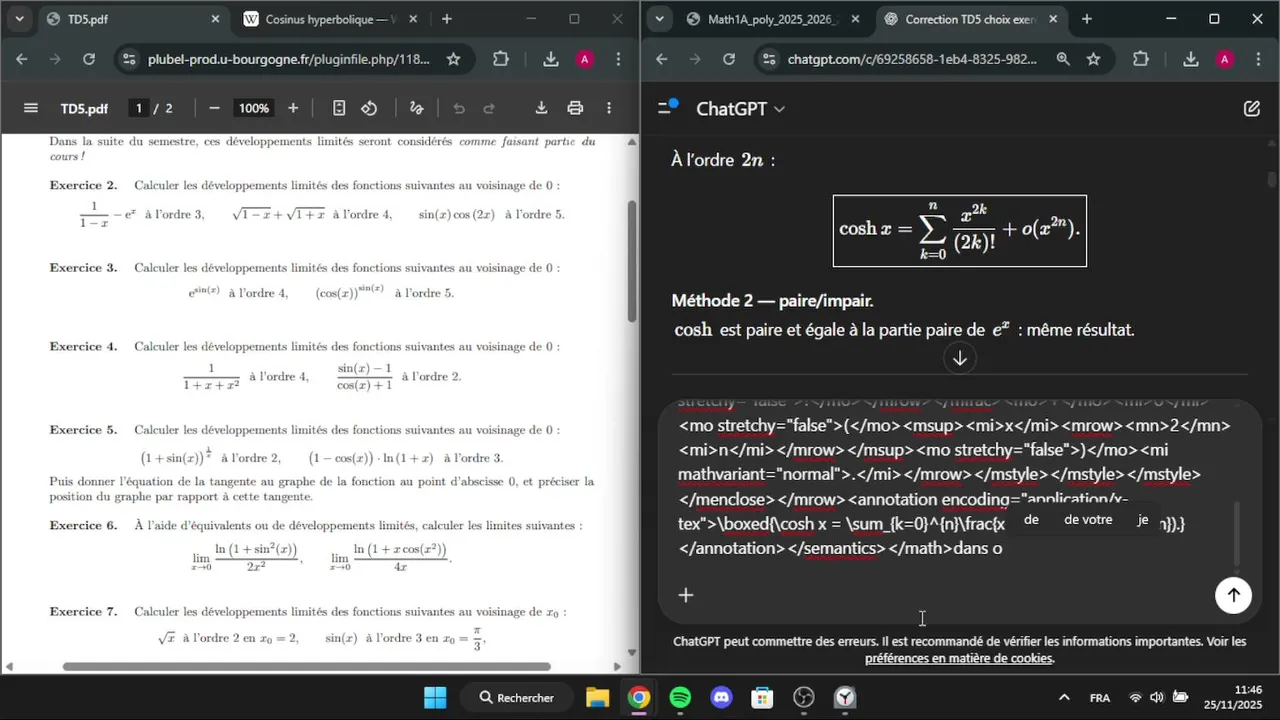The height and width of the screenshot is (720, 1280).
Task: Choose the 'de votre' autocomplete suggestion
Action: (x=1088, y=519)
